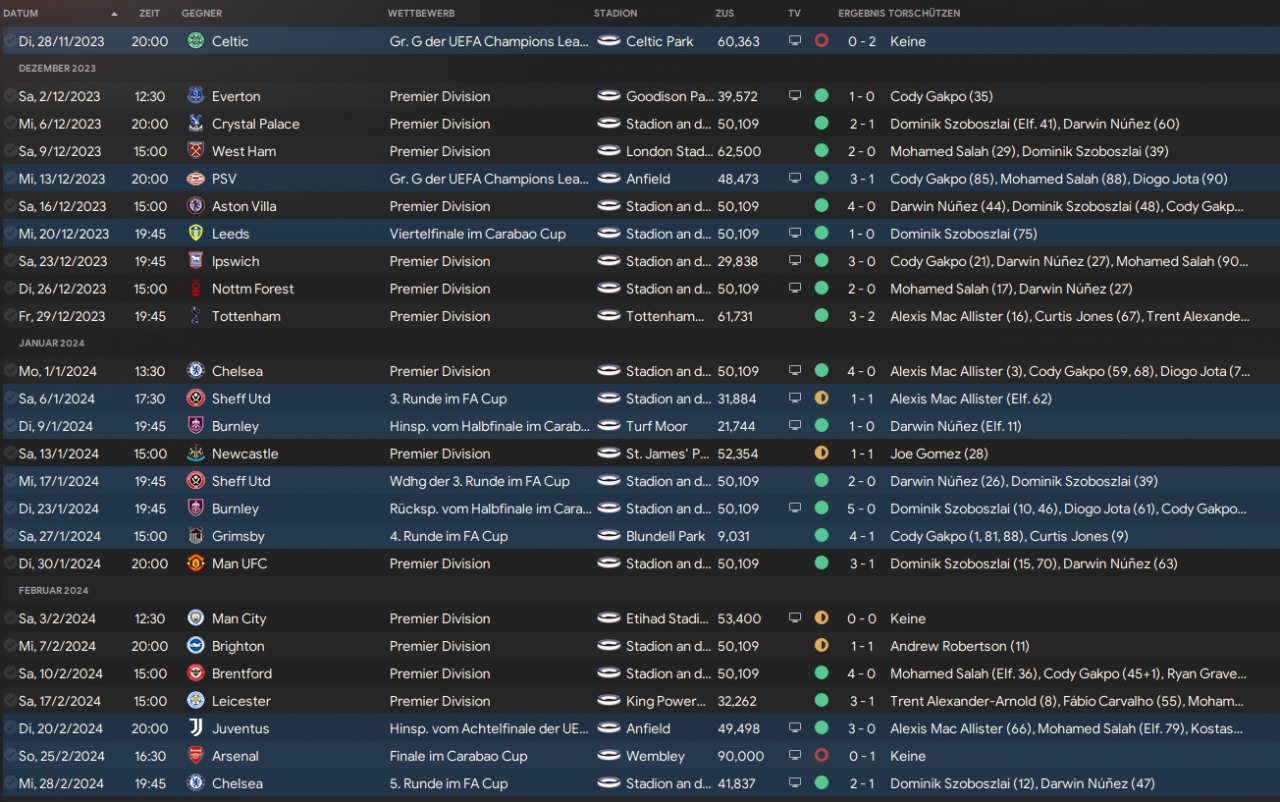The height and width of the screenshot is (802, 1280).
Task: Click the attendance figure 90,000
Action: pos(741,756)
